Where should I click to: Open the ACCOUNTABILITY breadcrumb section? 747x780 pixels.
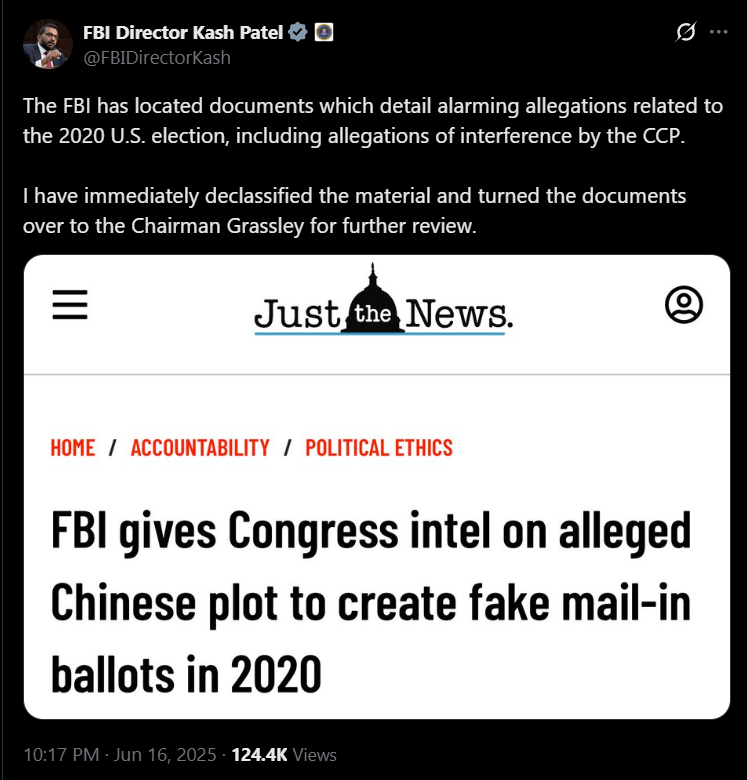(x=200, y=448)
